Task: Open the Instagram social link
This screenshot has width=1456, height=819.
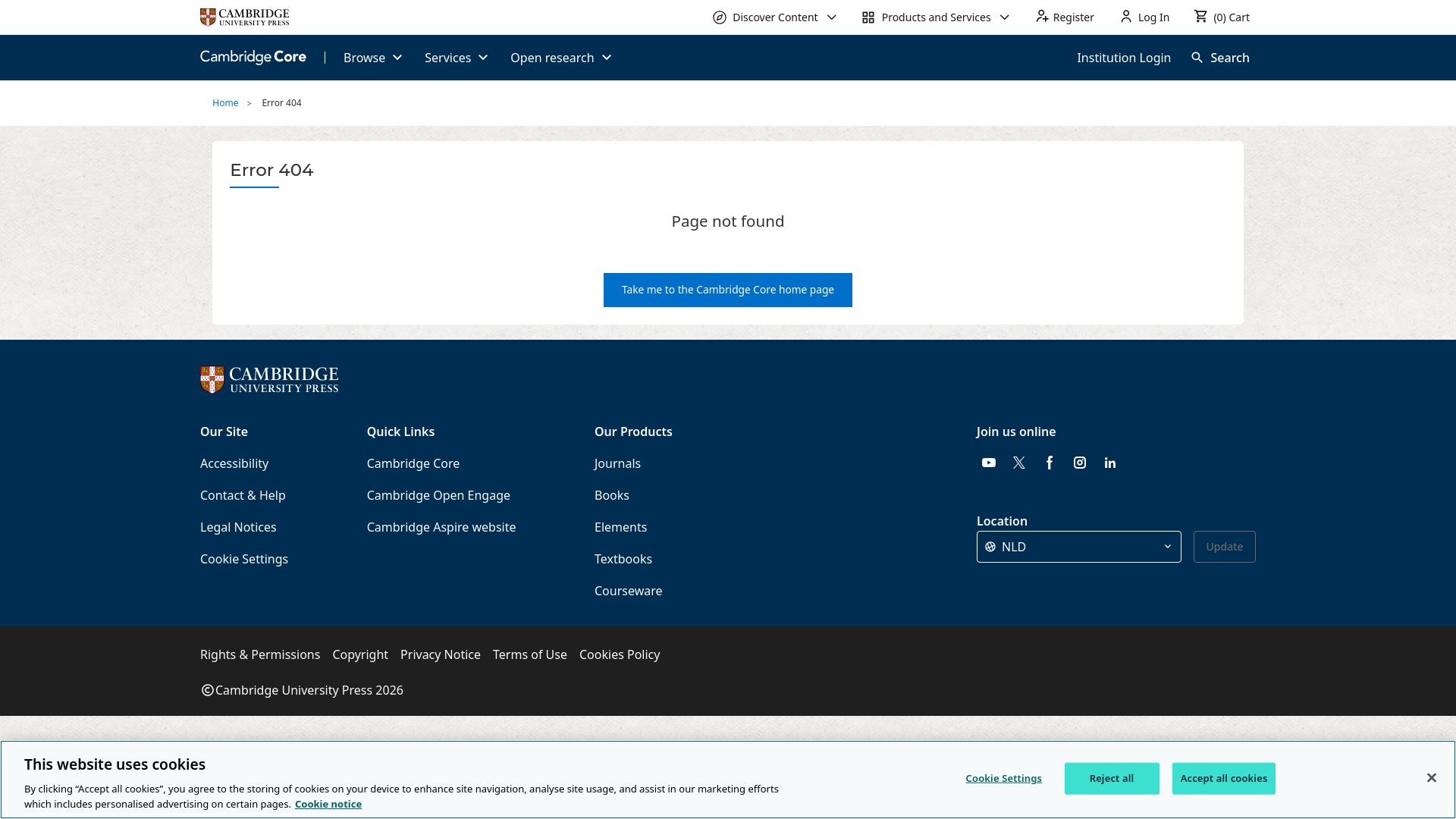Action: pos(1080,463)
